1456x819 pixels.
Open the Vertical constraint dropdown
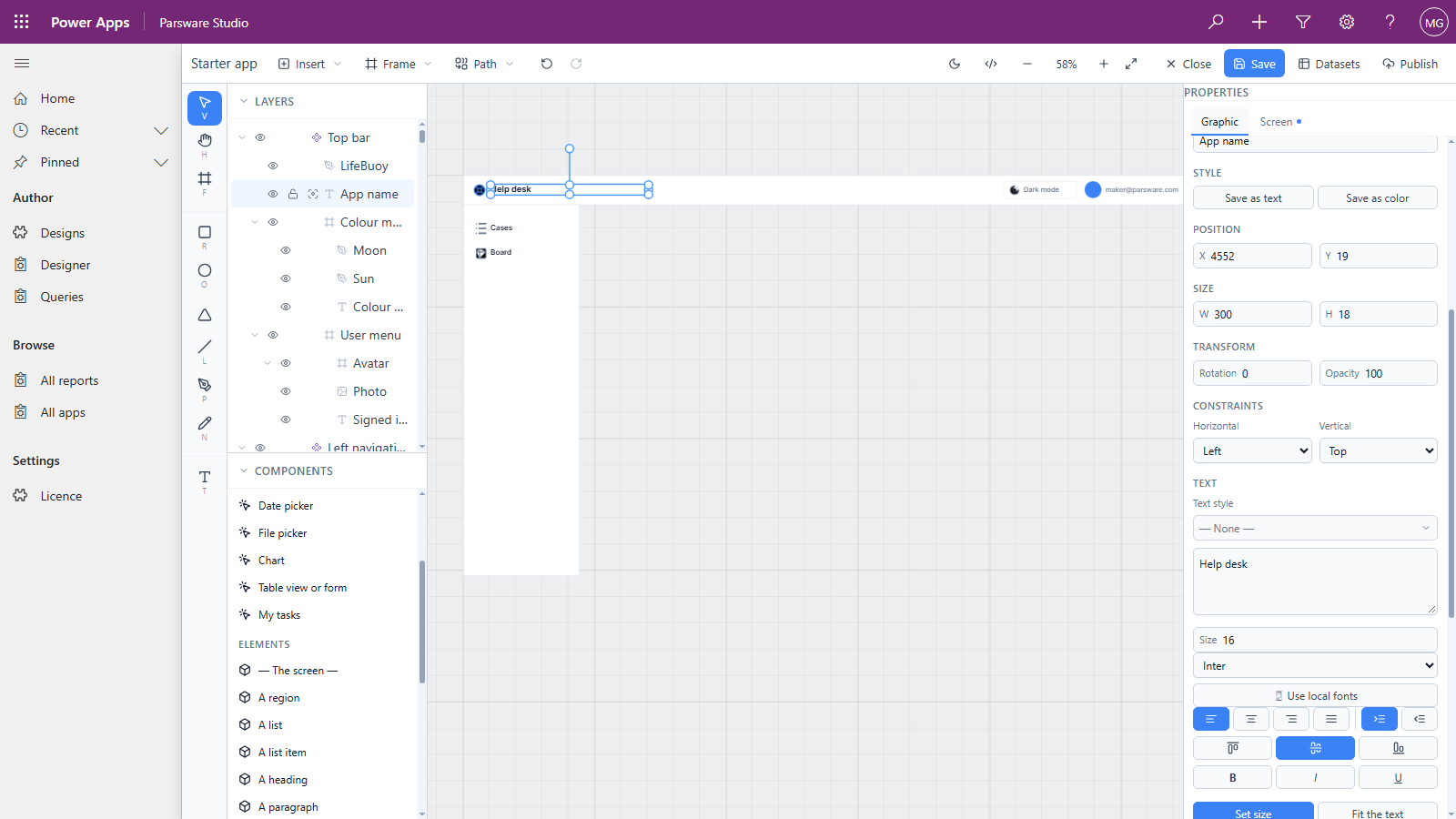(x=1378, y=450)
